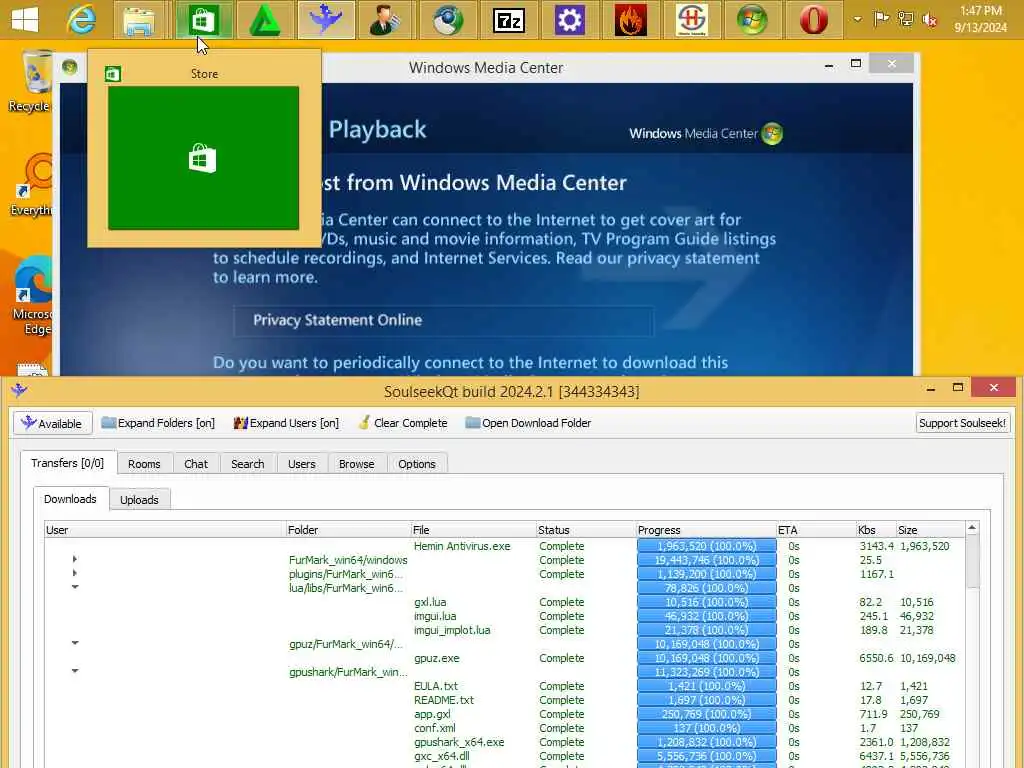Open the green triangle app in taskbar

click(x=264, y=20)
